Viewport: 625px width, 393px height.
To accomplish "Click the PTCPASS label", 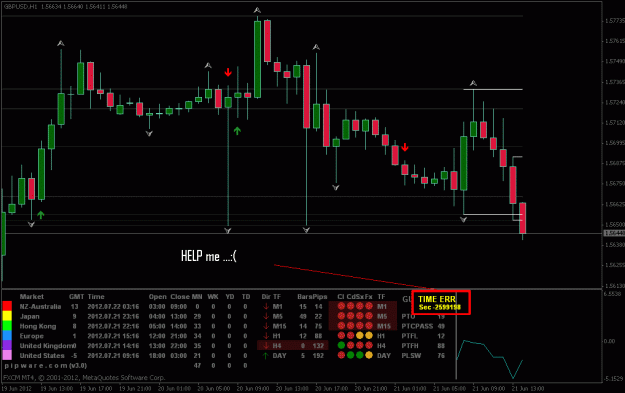I will point(417,326).
